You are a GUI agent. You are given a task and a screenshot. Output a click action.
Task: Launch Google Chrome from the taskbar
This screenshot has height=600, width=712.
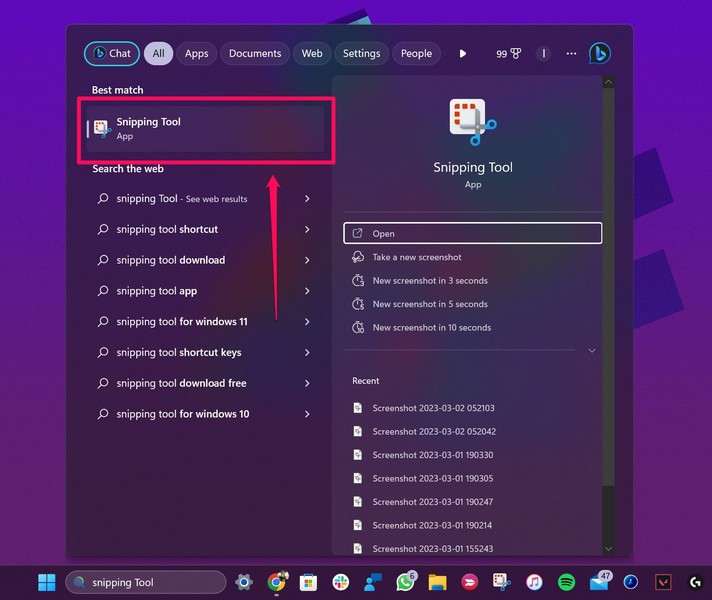(x=277, y=582)
